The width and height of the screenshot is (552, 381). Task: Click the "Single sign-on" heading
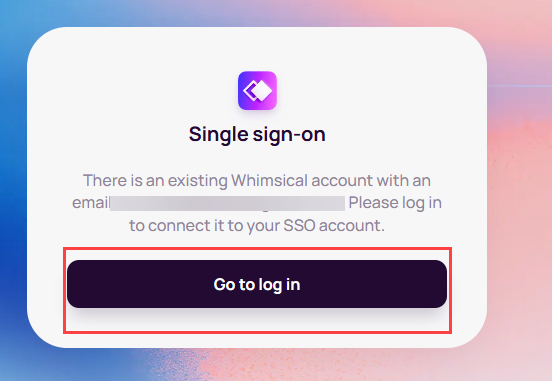pos(257,135)
